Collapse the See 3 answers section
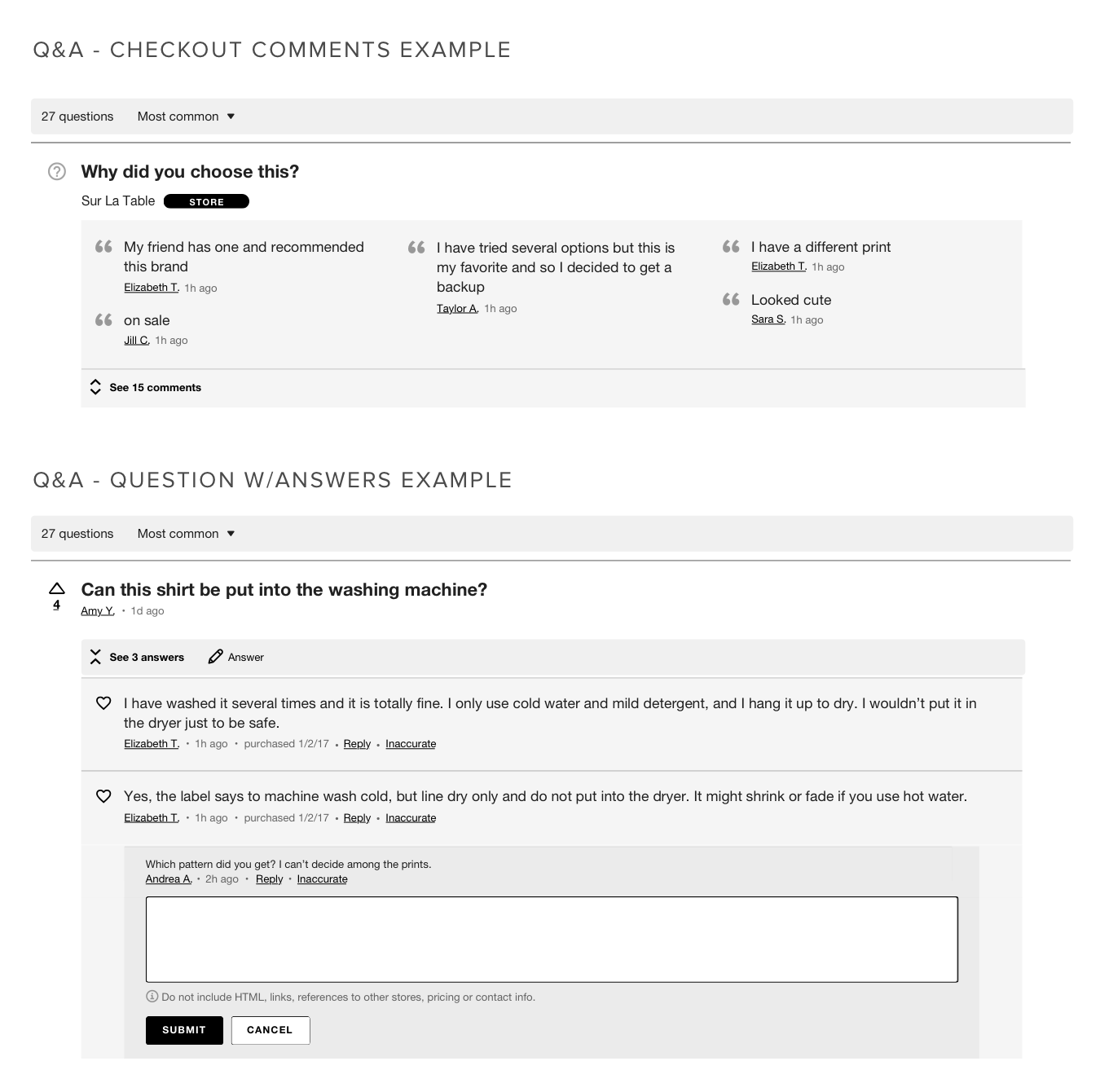Image resolution: width=1100 pixels, height=1092 pixels. point(138,657)
